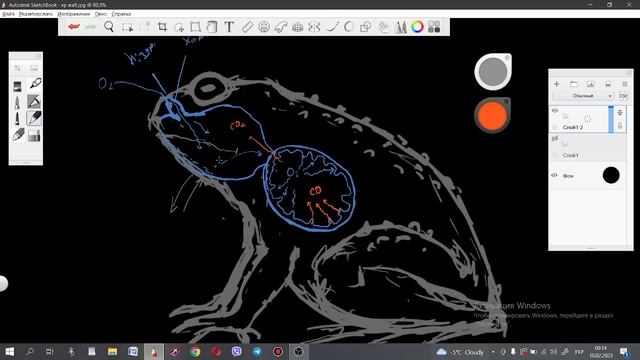Select the airbrush tool in brush palette

click(x=18, y=102)
